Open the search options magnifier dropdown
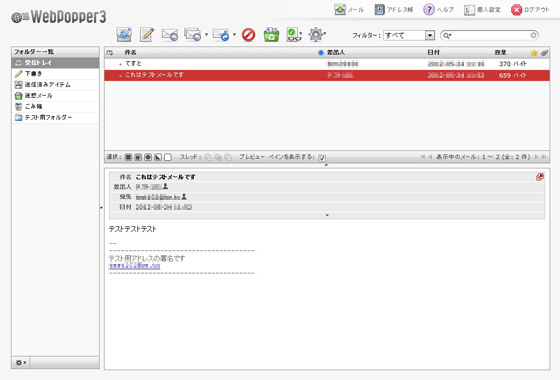560x380 pixels. click(x=447, y=35)
